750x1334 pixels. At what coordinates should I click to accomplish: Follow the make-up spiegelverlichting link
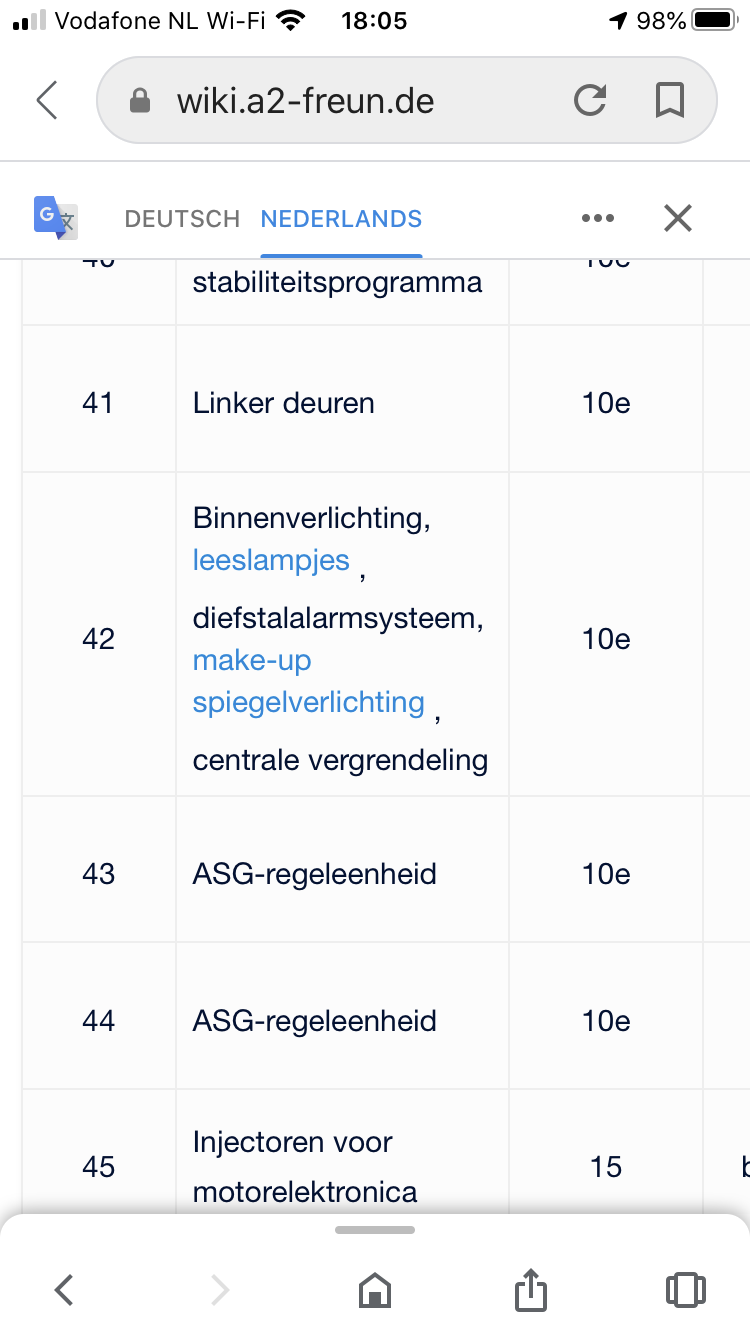309,681
